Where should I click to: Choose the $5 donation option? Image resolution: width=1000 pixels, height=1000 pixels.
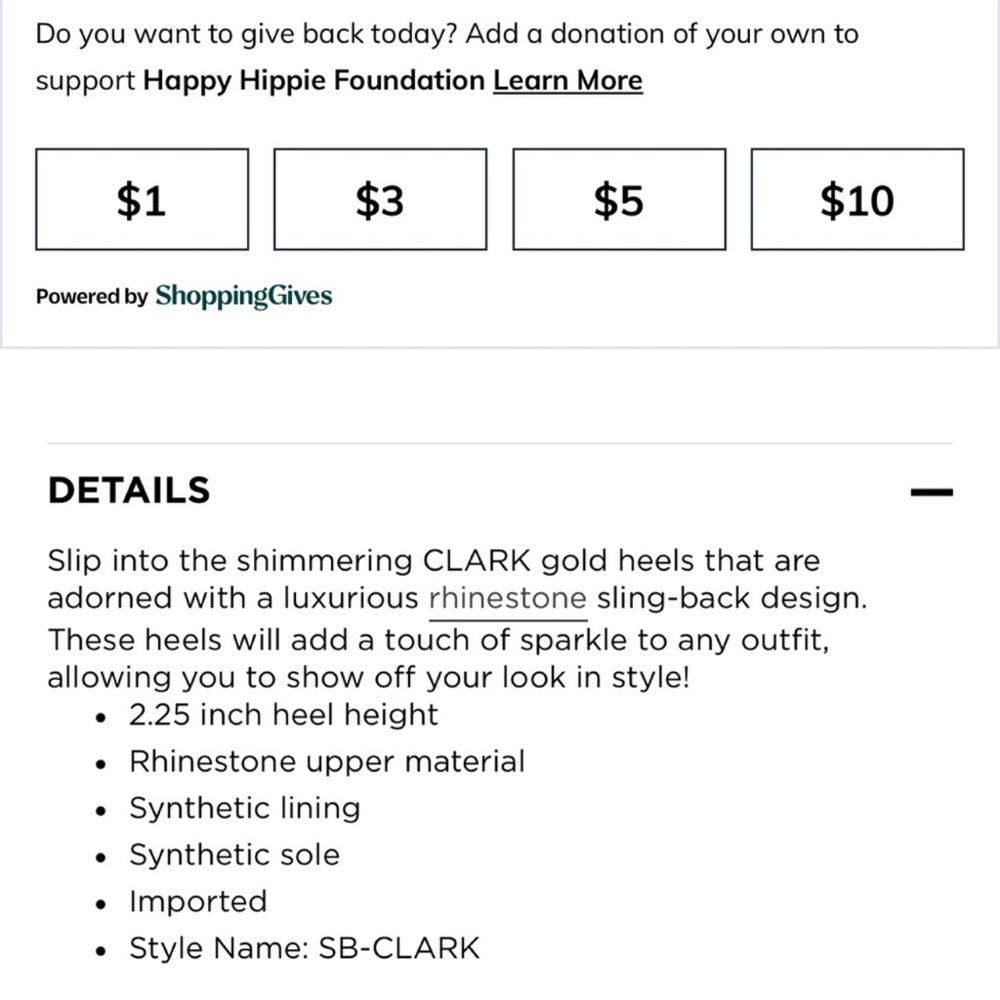619,199
